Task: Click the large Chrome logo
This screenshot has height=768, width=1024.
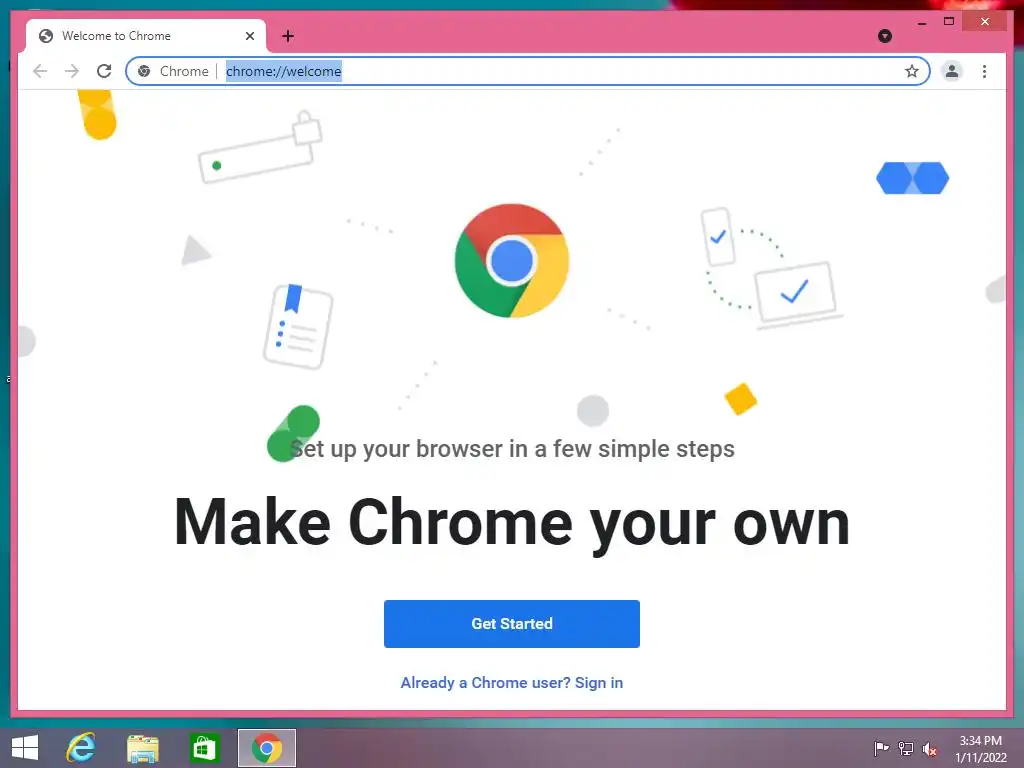Action: [511, 261]
